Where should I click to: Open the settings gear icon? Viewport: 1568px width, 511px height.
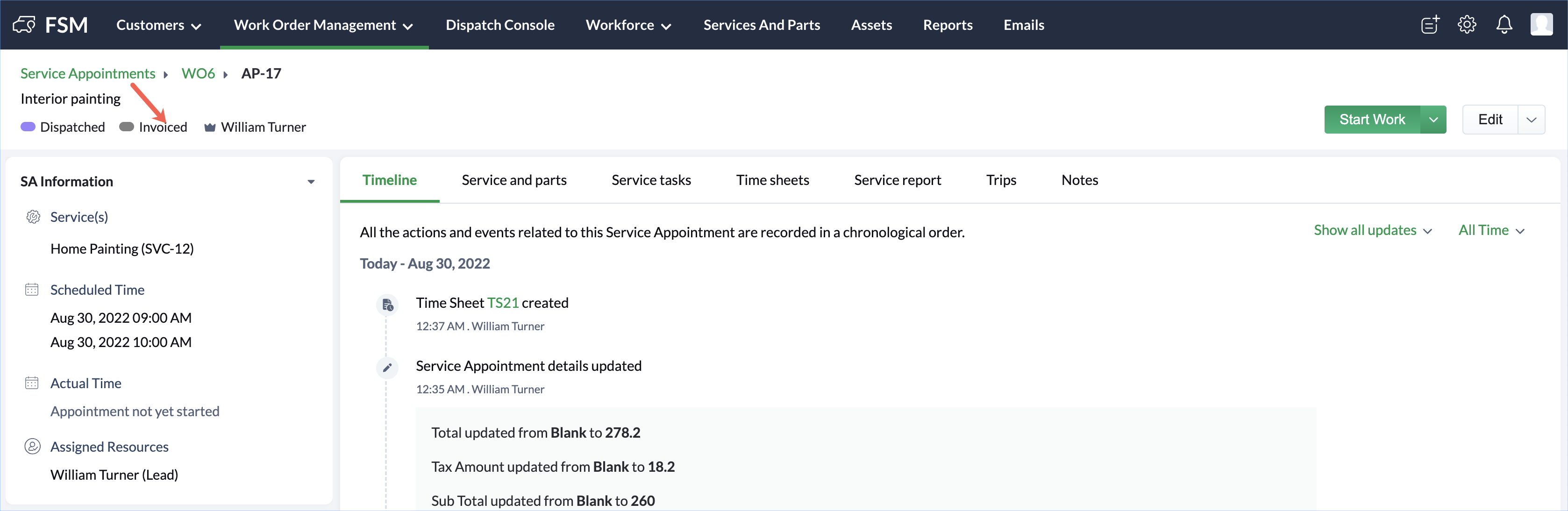(1467, 25)
